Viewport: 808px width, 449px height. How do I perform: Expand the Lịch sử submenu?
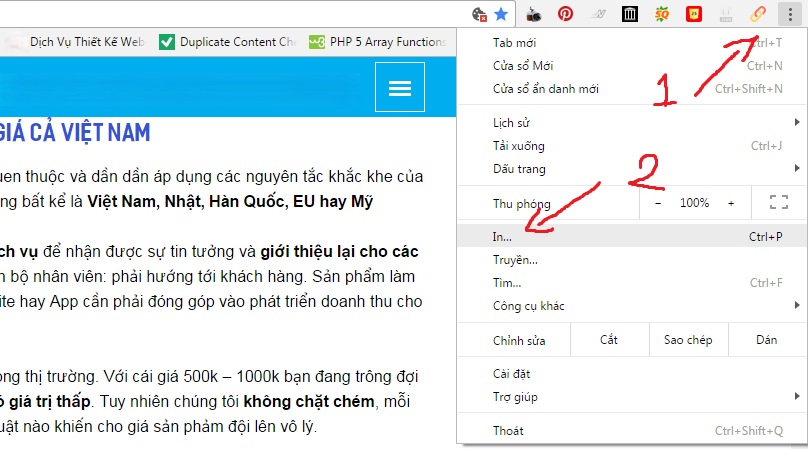[632, 123]
